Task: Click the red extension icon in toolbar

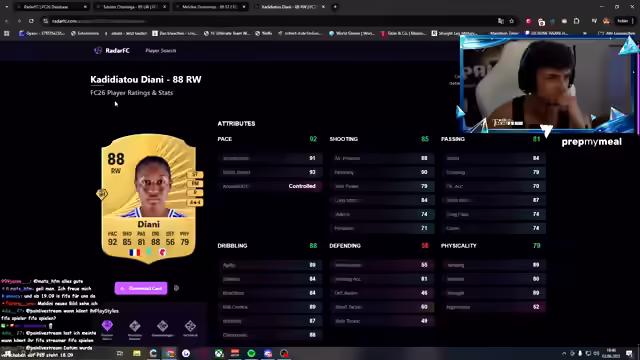Action: pos(529,21)
